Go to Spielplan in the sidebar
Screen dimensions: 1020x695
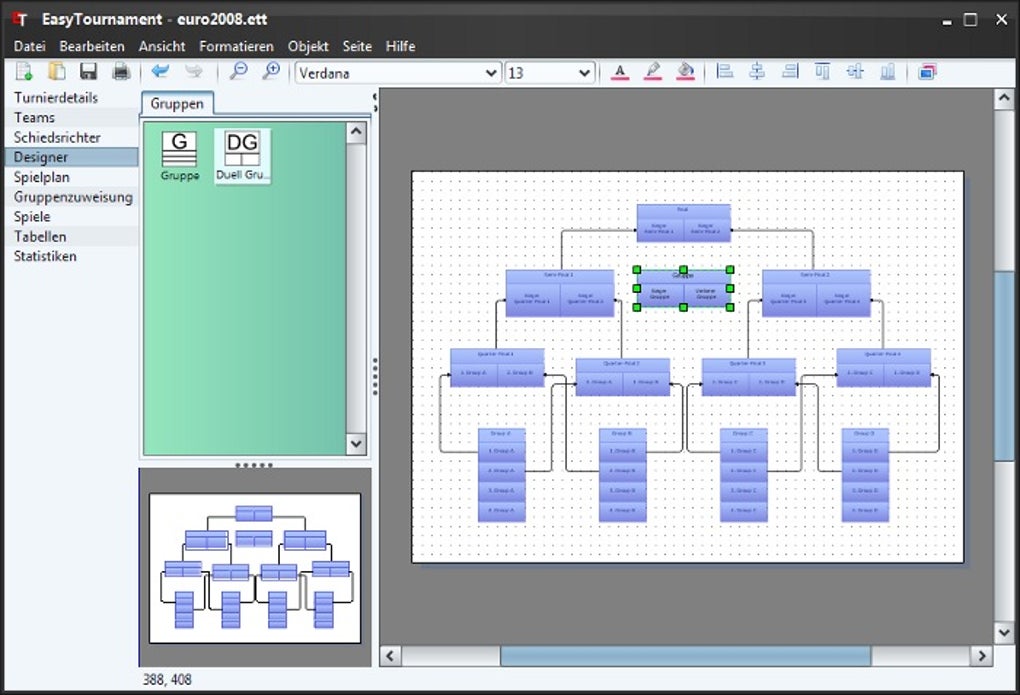[42, 177]
